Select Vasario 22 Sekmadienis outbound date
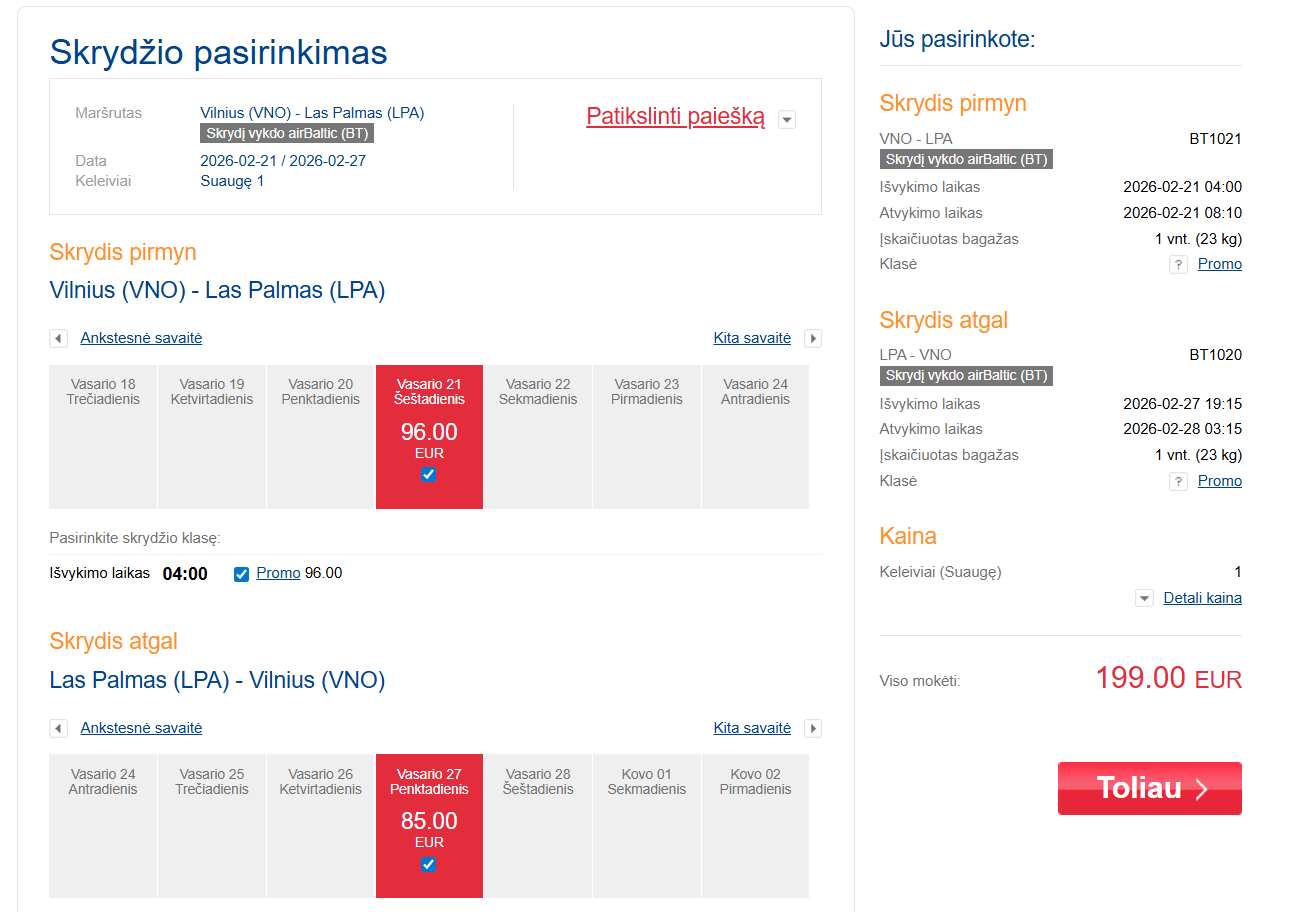Viewport: 1295px width, 912px height. [x=538, y=436]
